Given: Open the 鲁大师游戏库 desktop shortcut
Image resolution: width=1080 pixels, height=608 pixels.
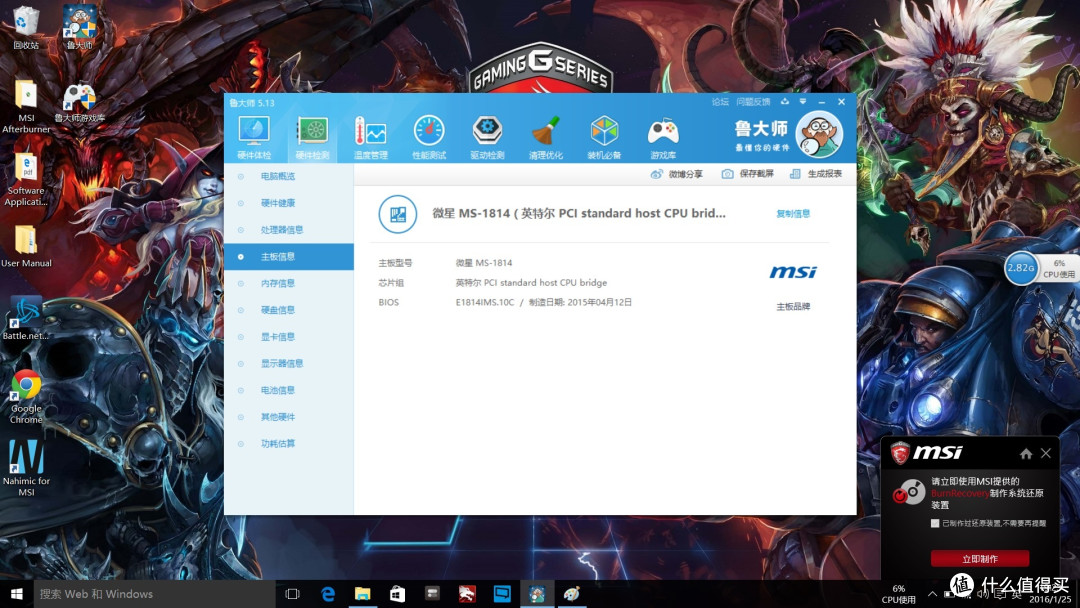Looking at the screenshot, I should [x=79, y=103].
